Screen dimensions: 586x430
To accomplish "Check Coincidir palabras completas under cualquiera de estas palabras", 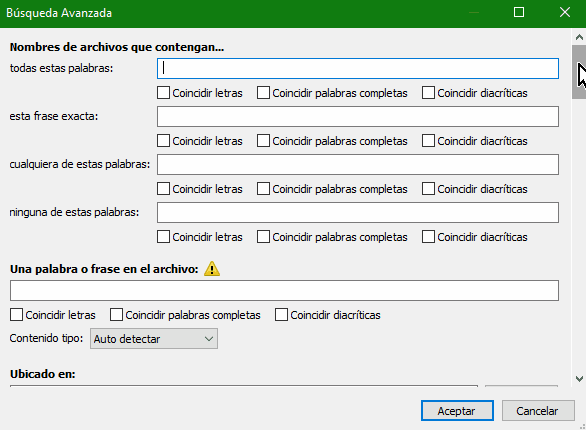I will tap(263, 189).
